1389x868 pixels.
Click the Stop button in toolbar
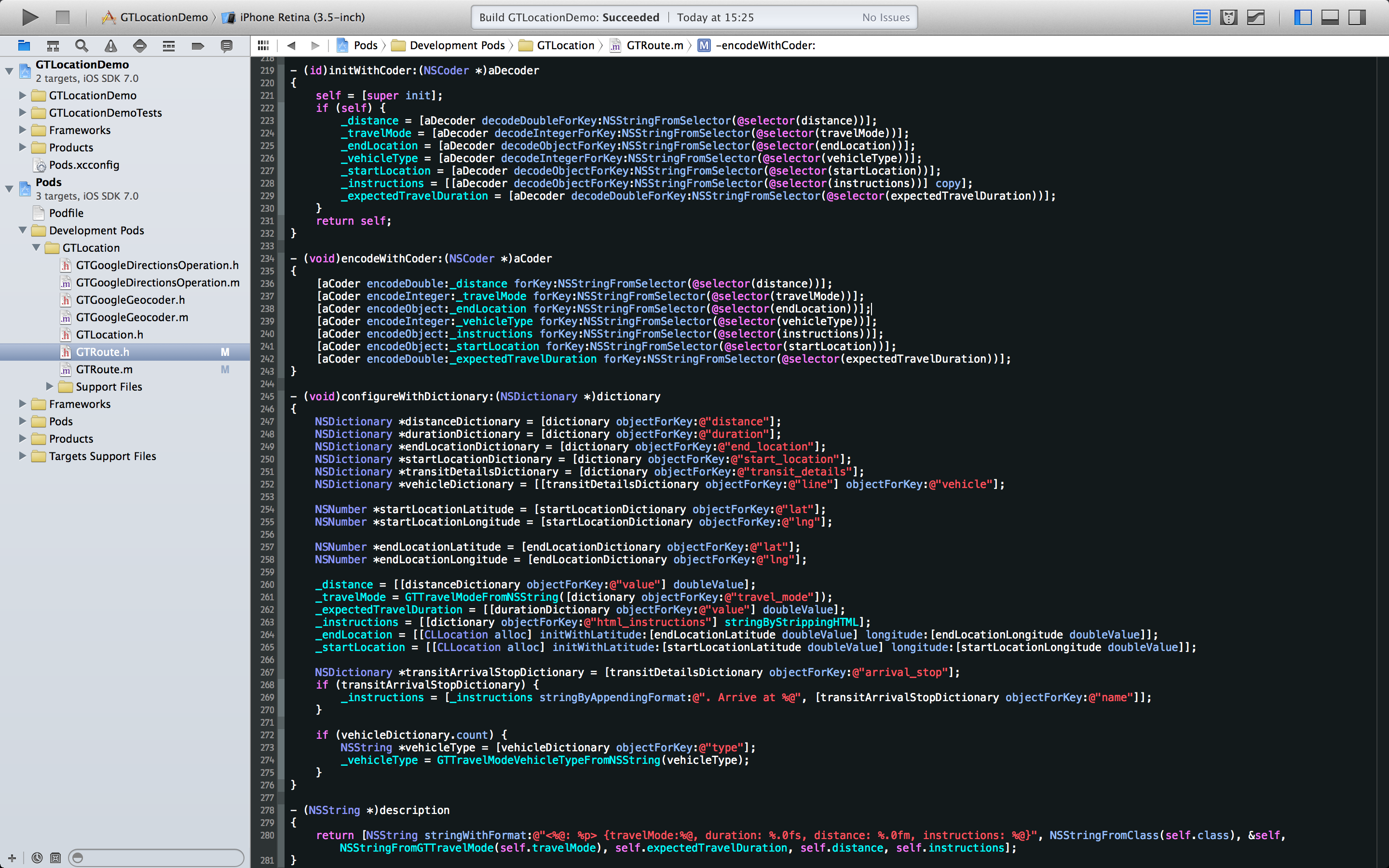[x=62, y=17]
